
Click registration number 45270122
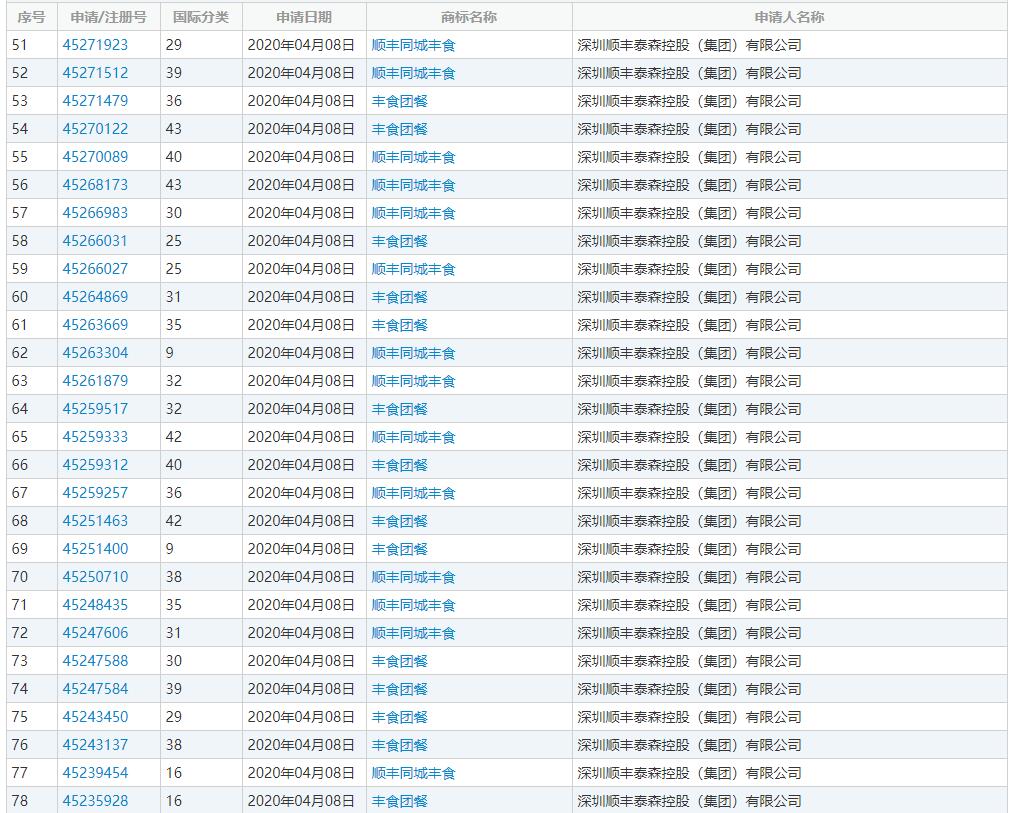coord(95,129)
